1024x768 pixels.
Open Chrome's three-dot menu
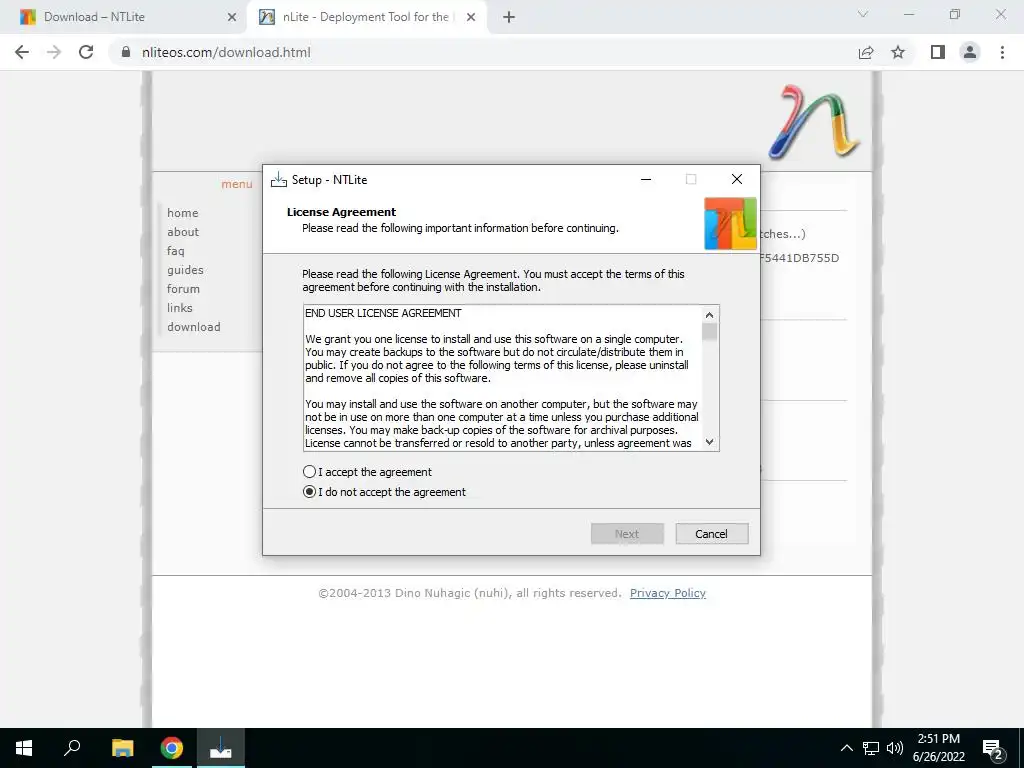pyautogui.click(x=1002, y=52)
